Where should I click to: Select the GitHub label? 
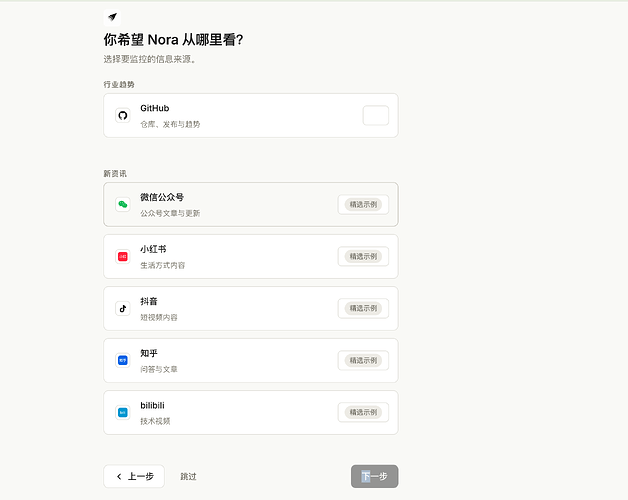[x=155, y=108]
